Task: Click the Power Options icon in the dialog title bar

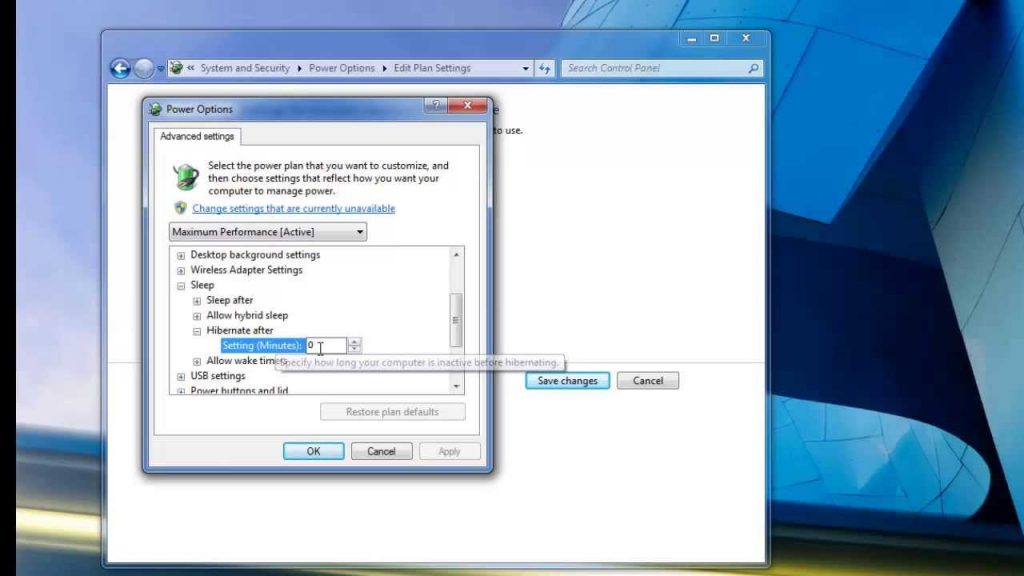Action: (x=155, y=108)
